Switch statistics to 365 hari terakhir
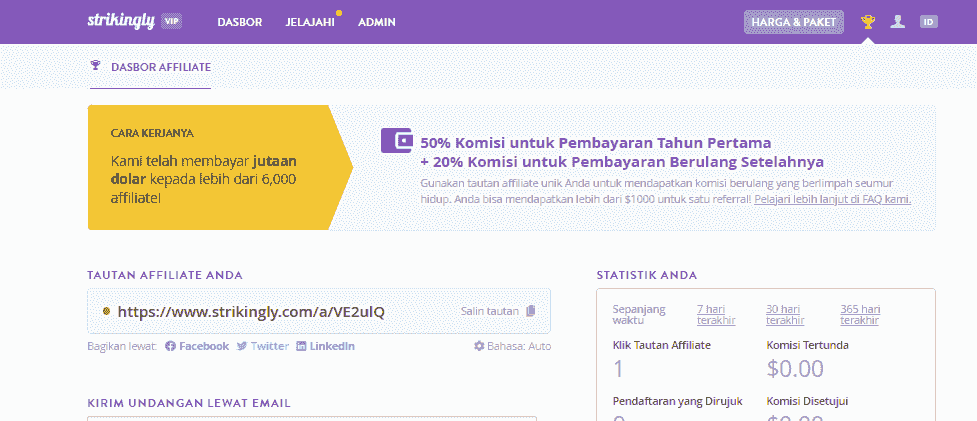This screenshot has width=977, height=421. (860, 315)
